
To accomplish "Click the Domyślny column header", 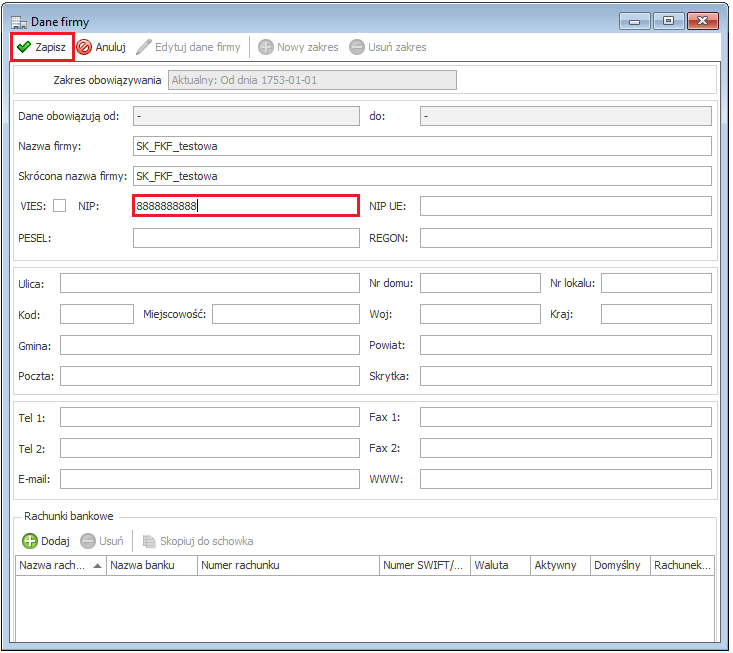I will pyautogui.click(x=621, y=566).
